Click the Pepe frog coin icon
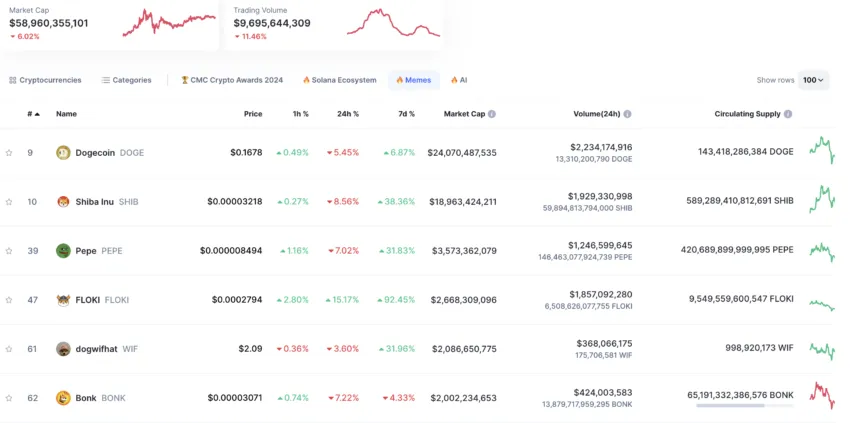Screen dimensions: 850x423 [64, 251]
